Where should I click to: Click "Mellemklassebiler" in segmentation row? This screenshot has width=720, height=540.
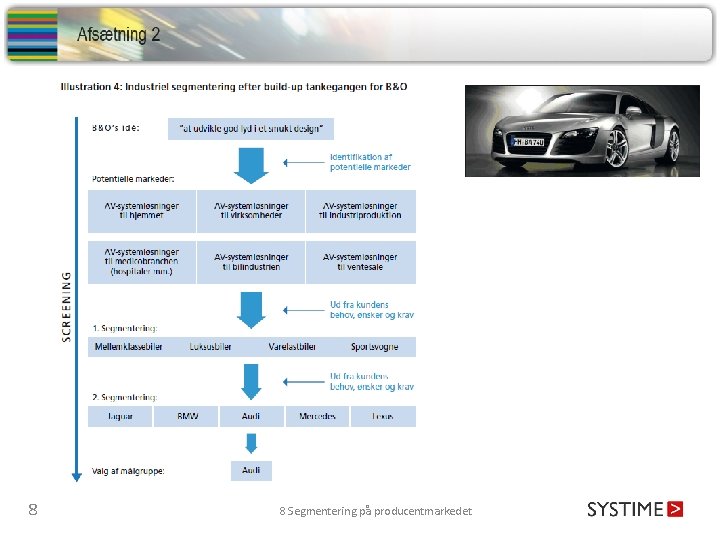coord(129,347)
